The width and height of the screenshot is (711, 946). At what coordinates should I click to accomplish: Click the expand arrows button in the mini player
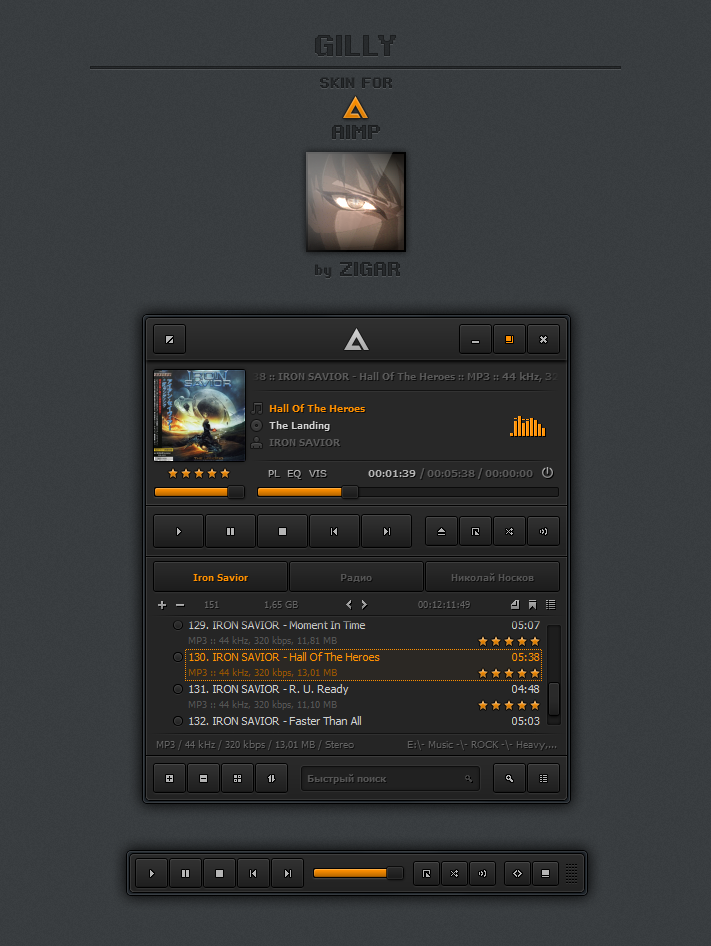tap(517, 874)
